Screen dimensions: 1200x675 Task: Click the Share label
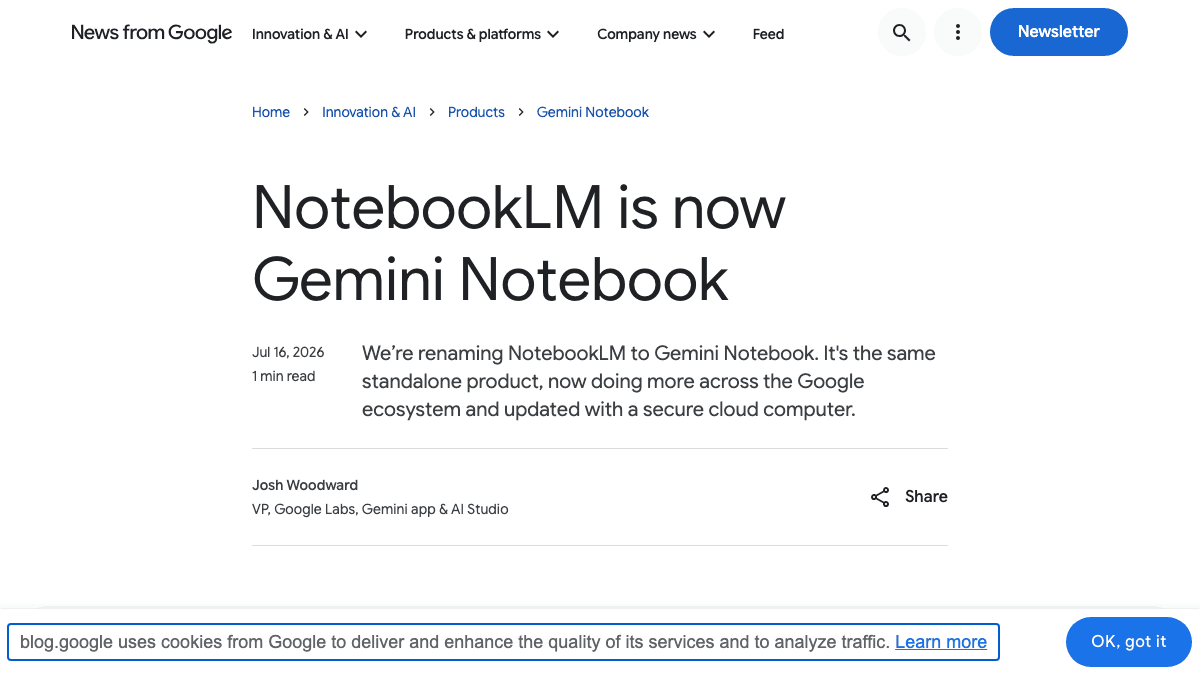pyautogui.click(x=926, y=497)
